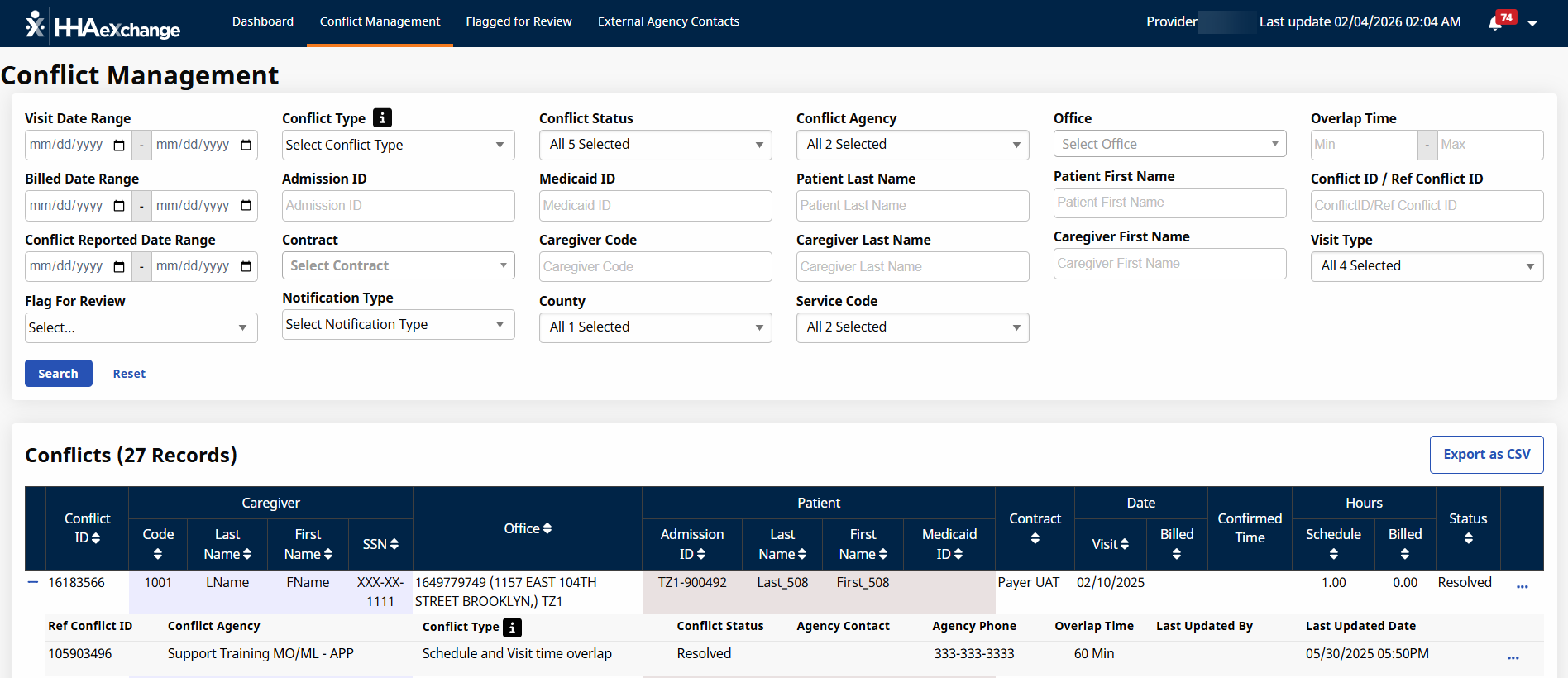Open actions menu for conflict 16183566
This screenshot has height=678, width=1568.
pyautogui.click(x=1522, y=585)
